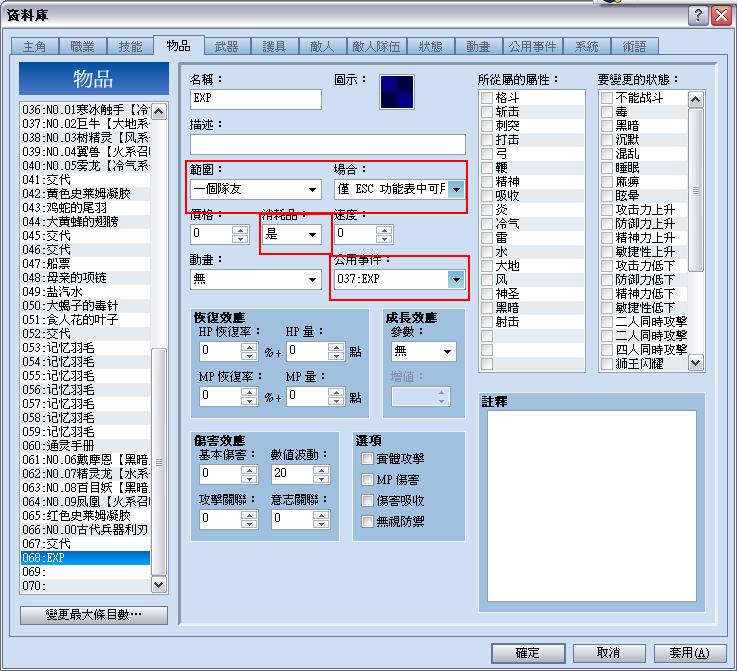This screenshot has height=671, width=737.
Task: Toggle the 不能战斗 state checkbox
Action: point(607,98)
